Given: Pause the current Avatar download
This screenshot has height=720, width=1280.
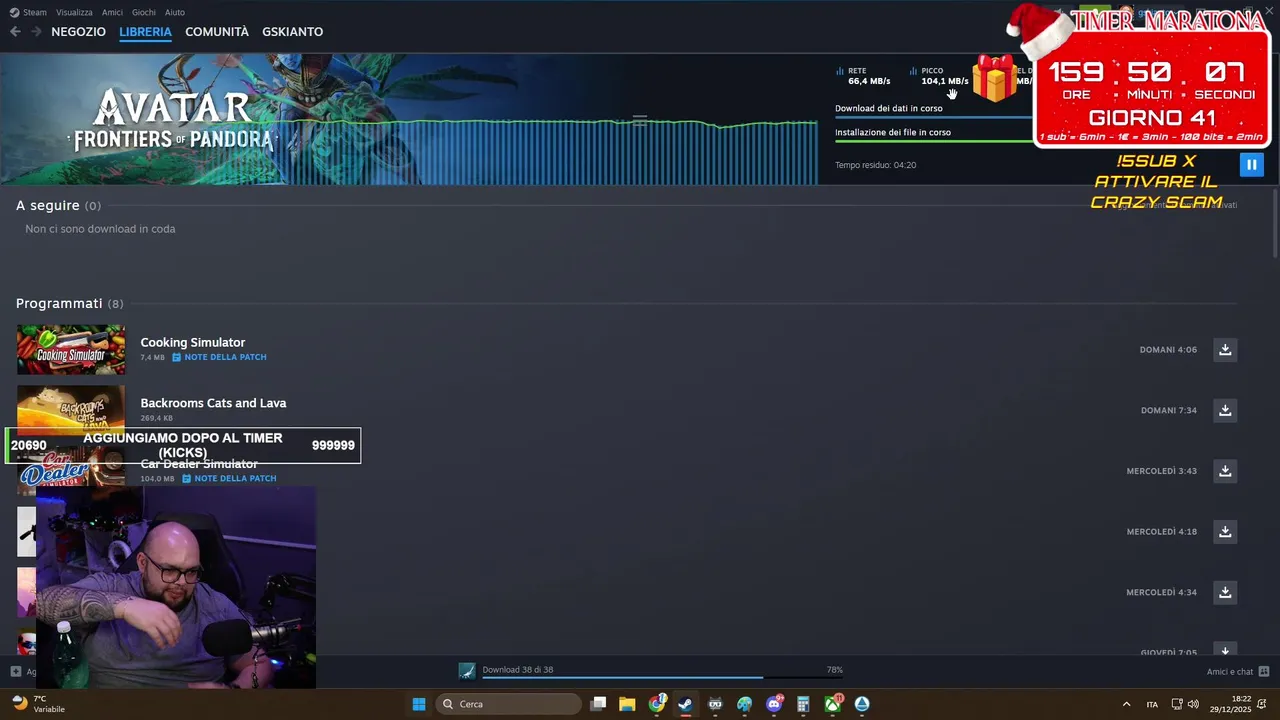Looking at the screenshot, I should click(1251, 165).
